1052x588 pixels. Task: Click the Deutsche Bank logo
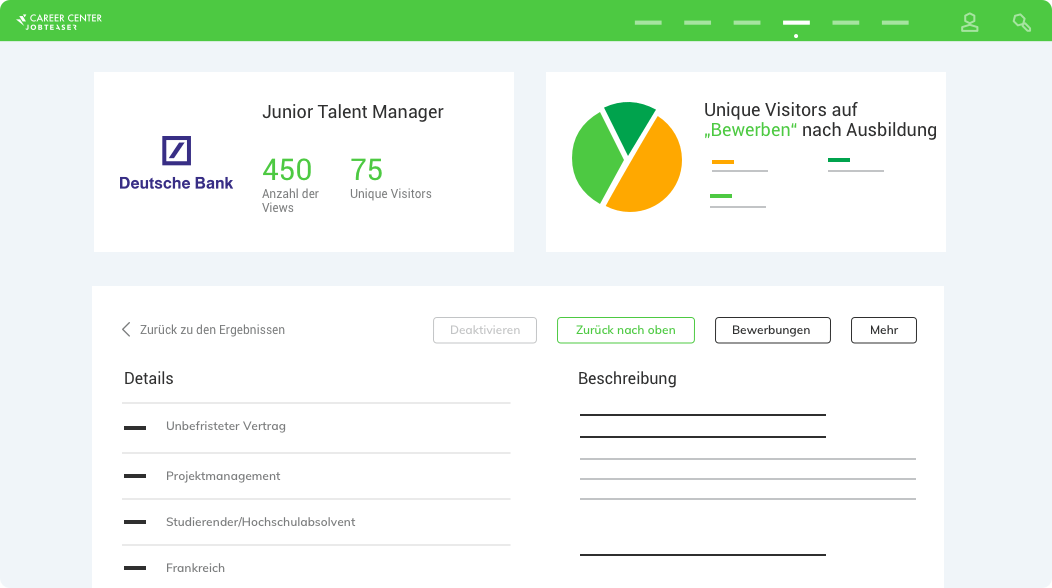point(176,164)
